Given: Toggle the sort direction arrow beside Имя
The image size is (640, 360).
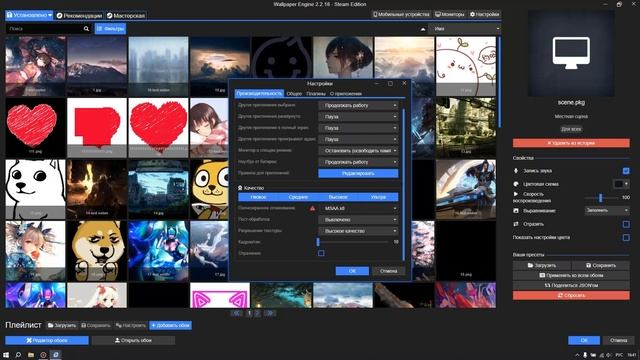Looking at the screenshot, I should (423, 29).
